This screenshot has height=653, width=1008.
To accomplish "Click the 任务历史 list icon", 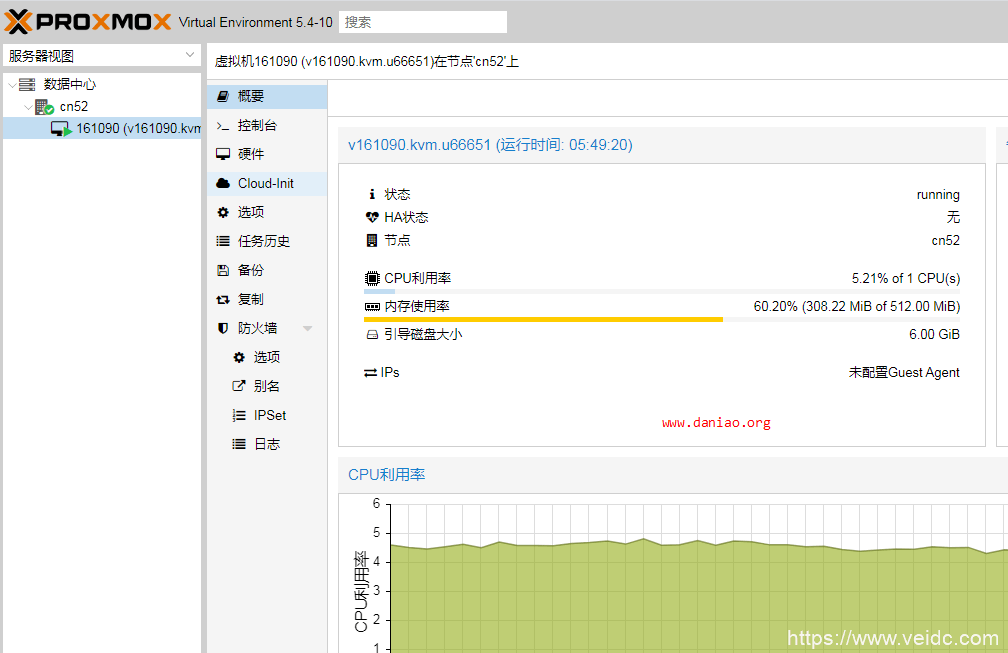I will pos(223,242).
